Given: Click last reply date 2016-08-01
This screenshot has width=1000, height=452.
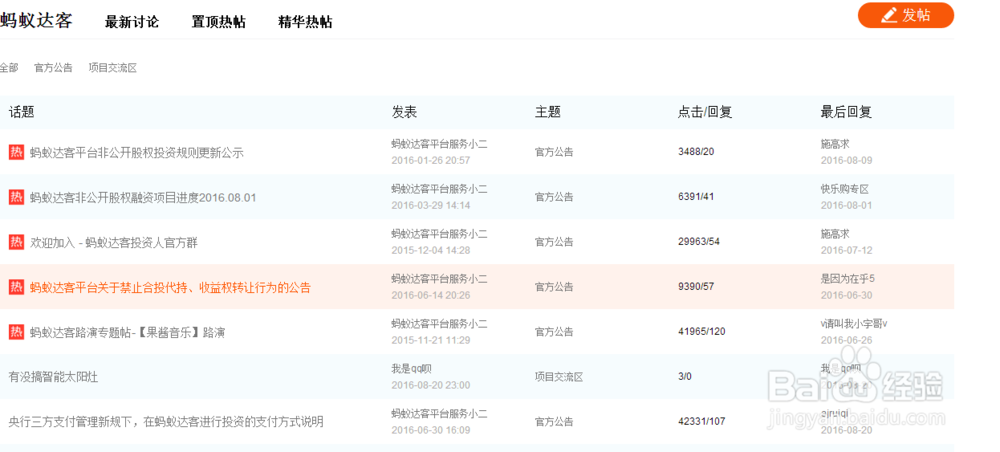Looking at the screenshot, I should pos(846,205).
